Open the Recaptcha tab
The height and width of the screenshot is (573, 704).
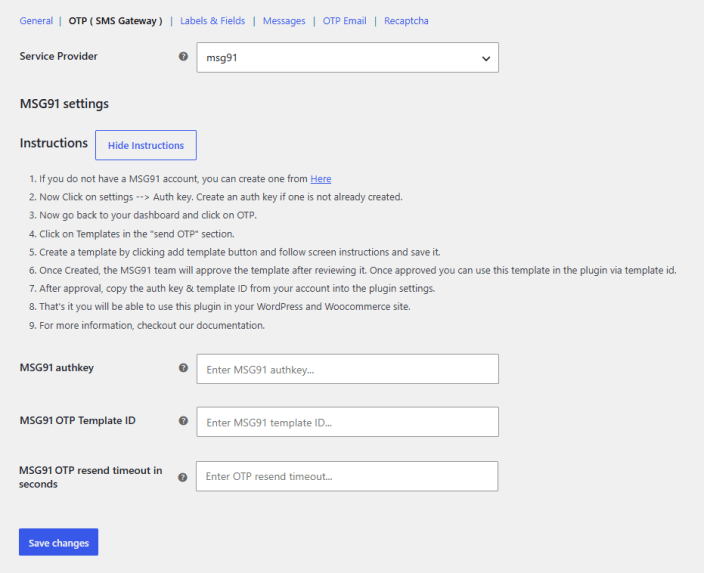pyautogui.click(x=406, y=21)
